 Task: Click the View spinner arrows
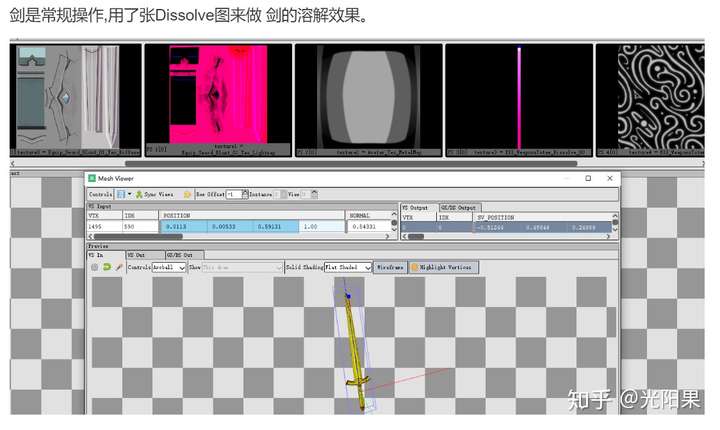click(315, 194)
